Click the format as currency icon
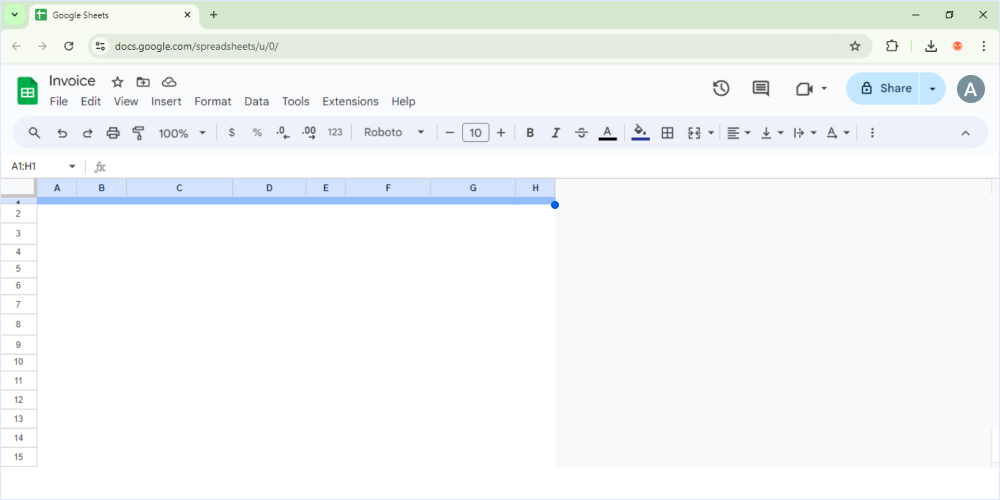Viewport: 1000px width, 500px height. pyautogui.click(x=232, y=133)
